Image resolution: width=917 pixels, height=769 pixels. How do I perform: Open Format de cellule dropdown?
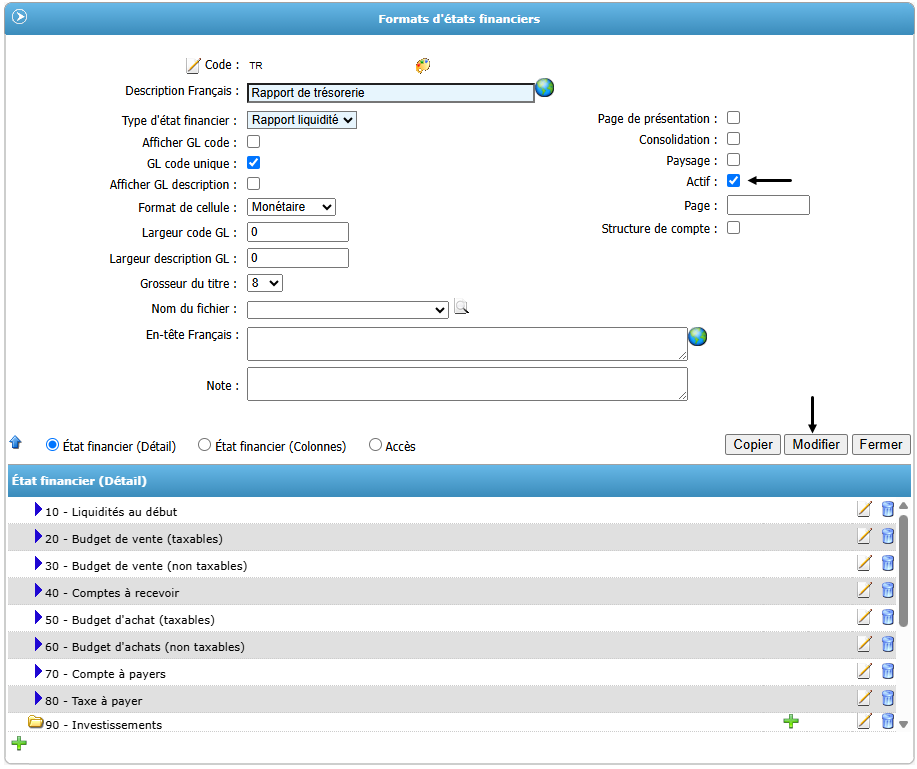pyautogui.click(x=291, y=207)
